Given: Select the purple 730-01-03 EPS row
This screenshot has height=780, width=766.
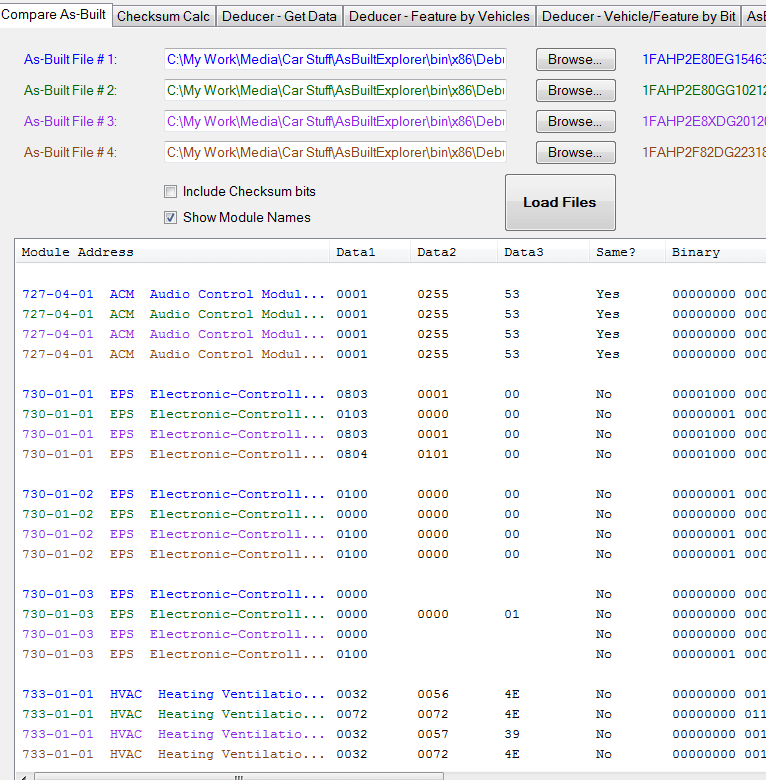Looking at the screenshot, I should [x=393, y=634].
